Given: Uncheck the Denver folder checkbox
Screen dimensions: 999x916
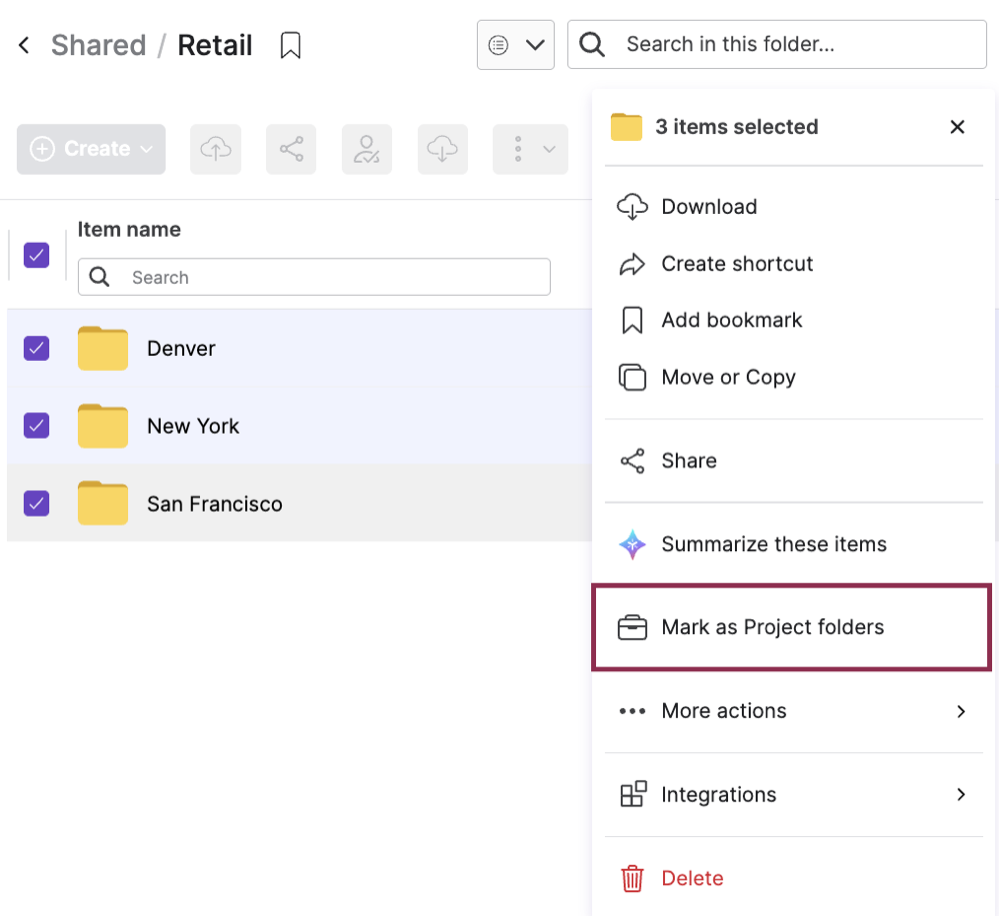Looking at the screenshot, I should (36, 348).
